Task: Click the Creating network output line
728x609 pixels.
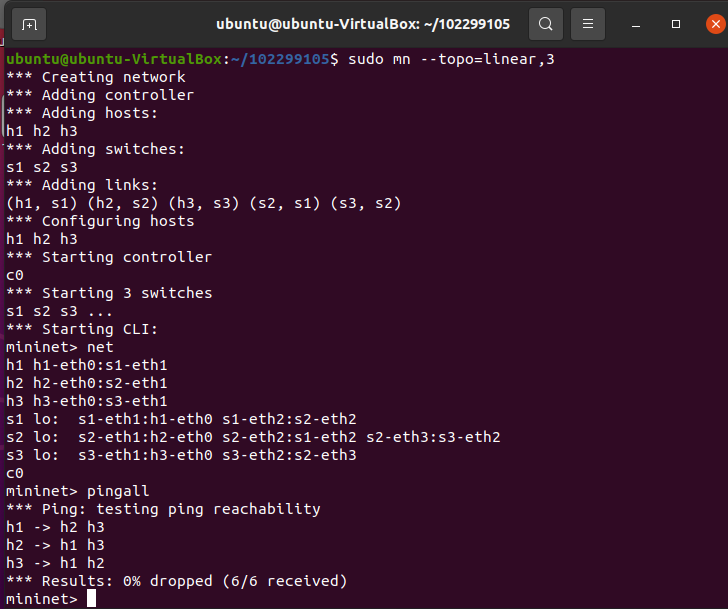Action: coord(96,77)
